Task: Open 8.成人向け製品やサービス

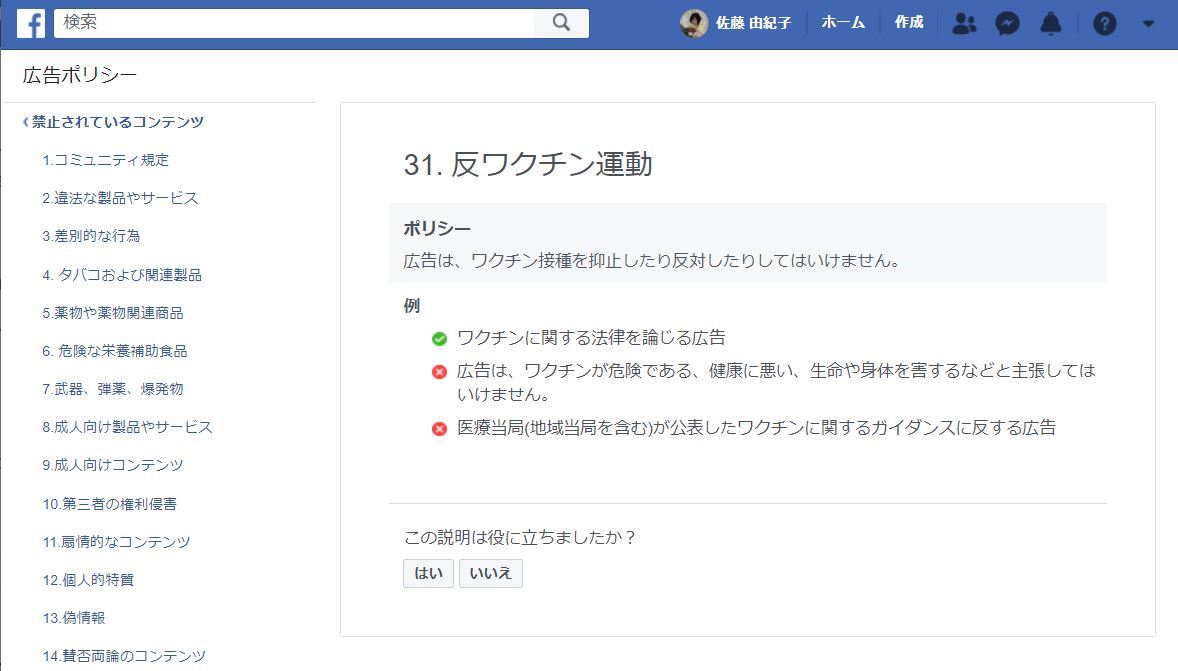Action: click(x=127, y=427)
